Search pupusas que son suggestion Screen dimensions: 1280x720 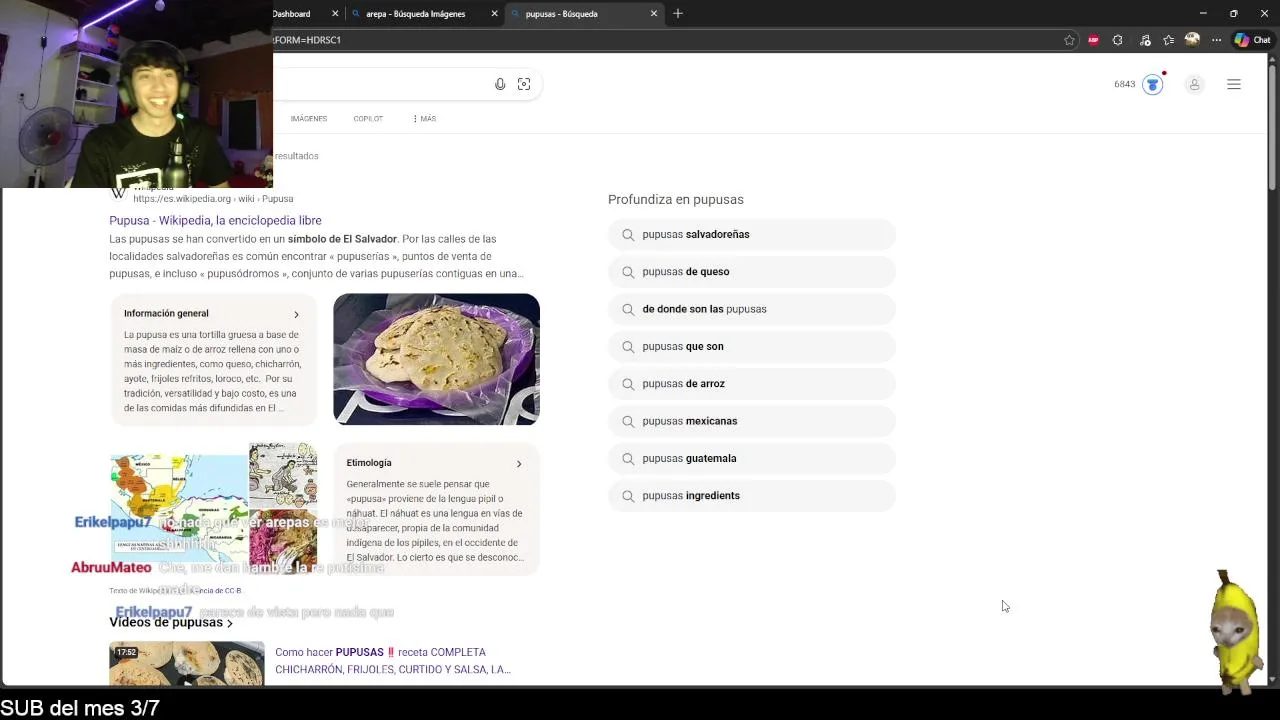(x=751, y=346)
